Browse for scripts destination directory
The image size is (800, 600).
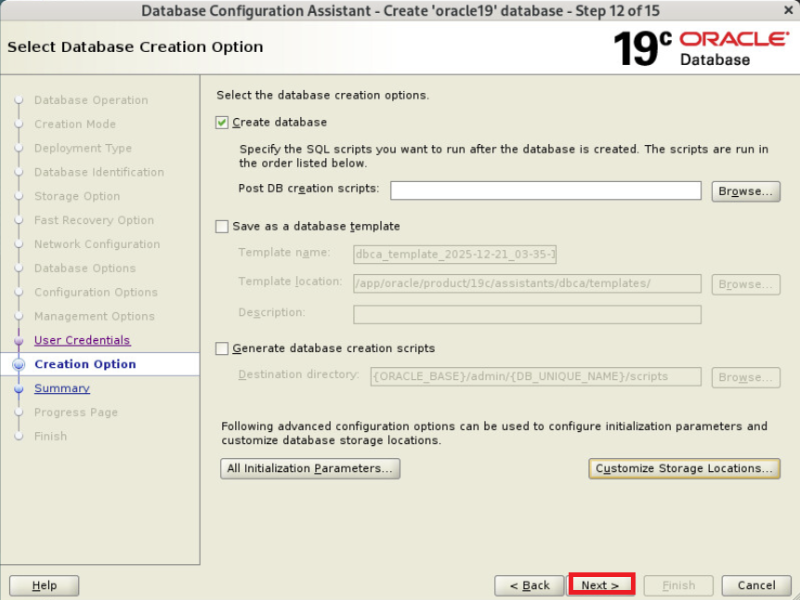tap(745, 378)
